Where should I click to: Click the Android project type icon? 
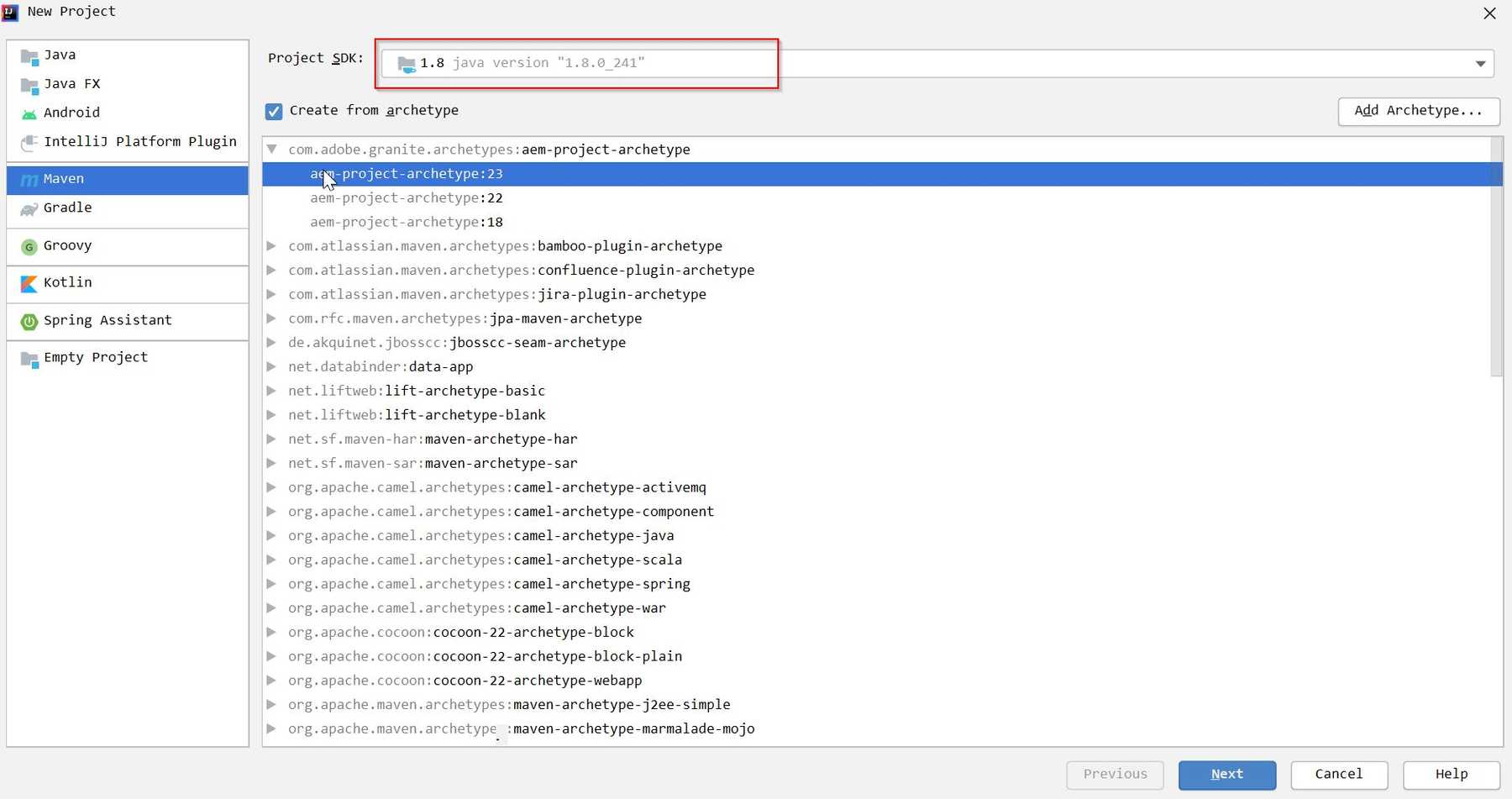29,113
